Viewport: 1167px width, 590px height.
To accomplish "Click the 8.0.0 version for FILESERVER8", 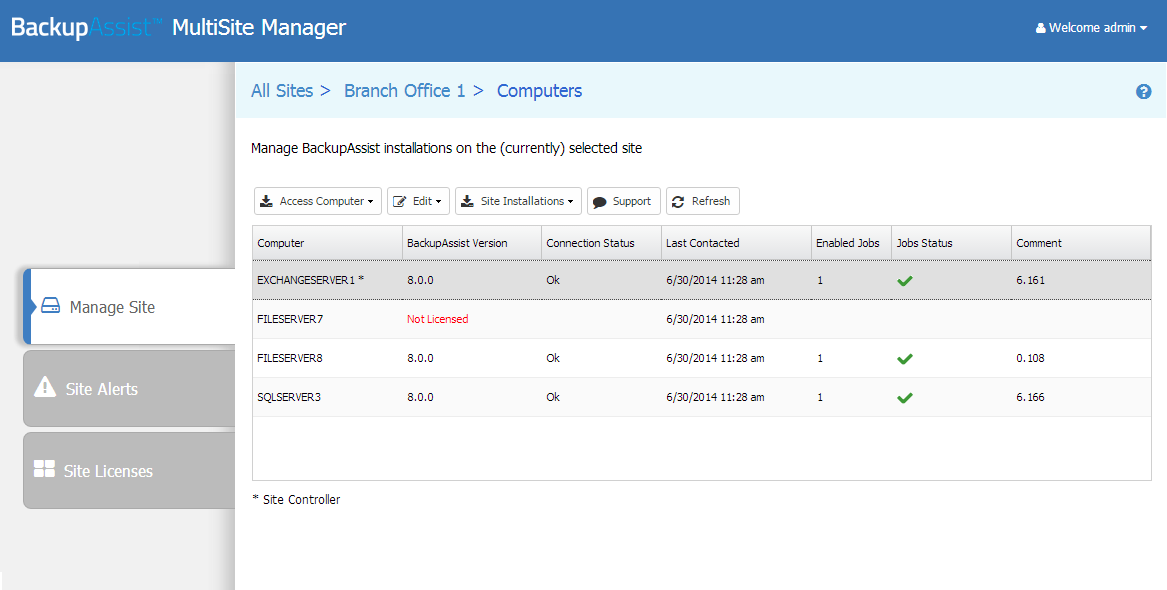I will click(421, 359).
